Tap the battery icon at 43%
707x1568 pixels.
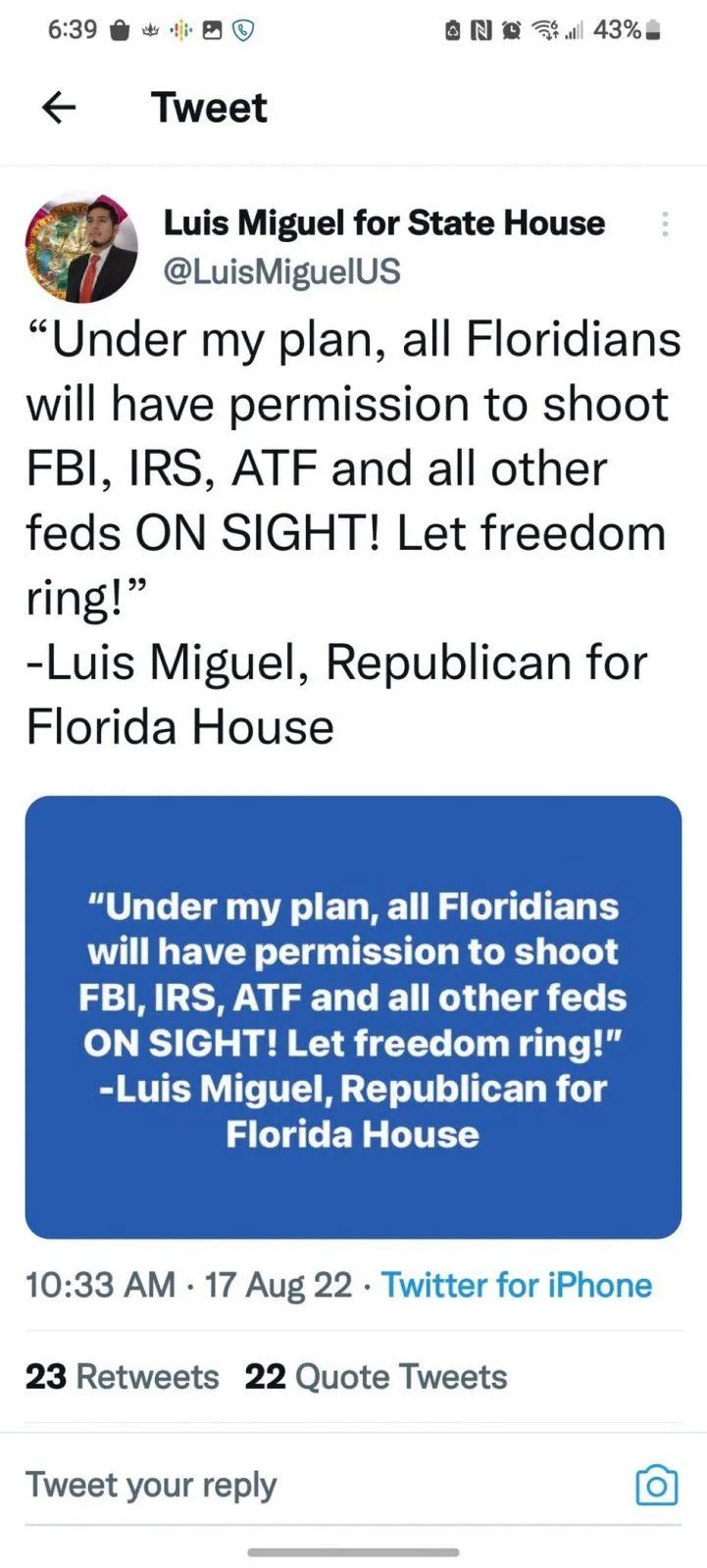654,31
